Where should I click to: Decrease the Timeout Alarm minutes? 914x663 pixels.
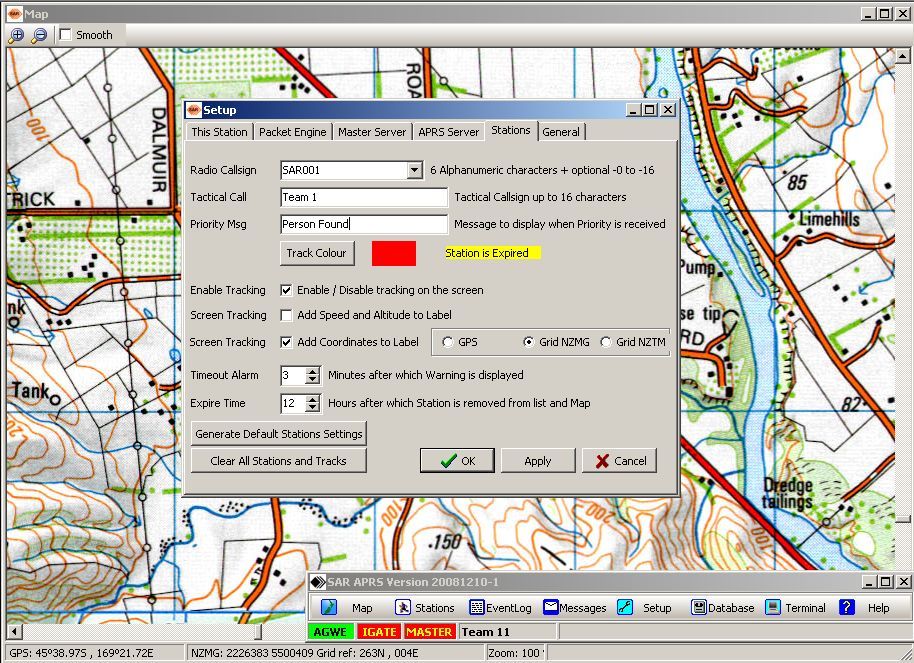pos(313,379)
